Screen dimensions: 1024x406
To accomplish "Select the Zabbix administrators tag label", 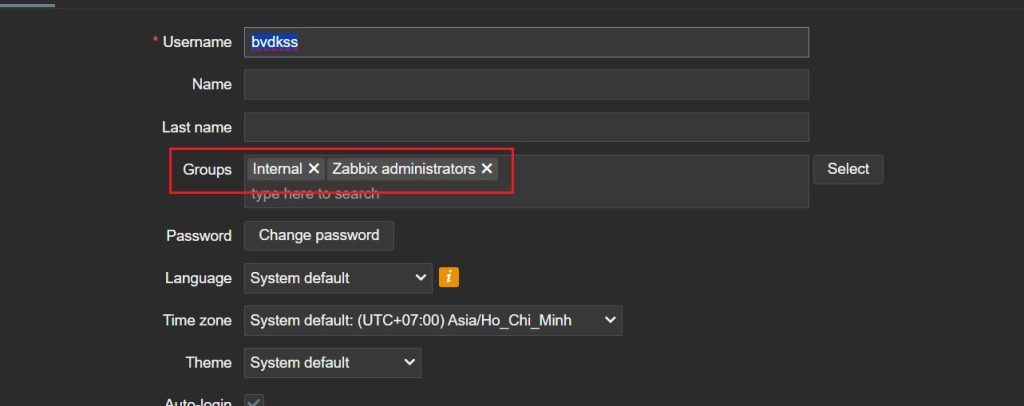I will (x=403, y=169).
